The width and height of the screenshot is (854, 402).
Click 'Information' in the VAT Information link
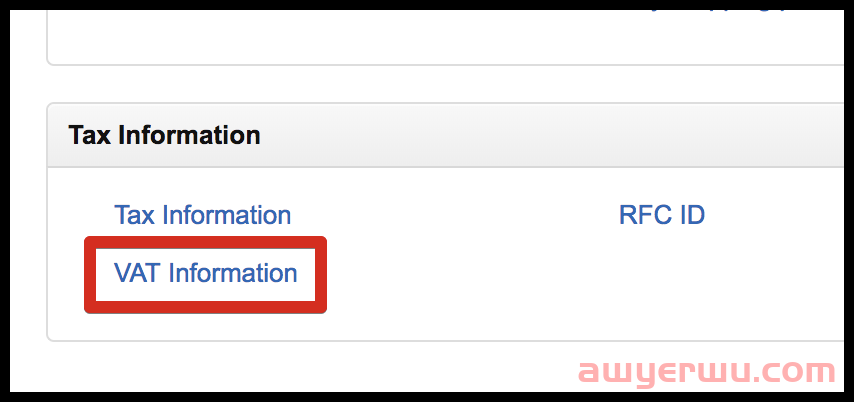click(x=232, y=273)
